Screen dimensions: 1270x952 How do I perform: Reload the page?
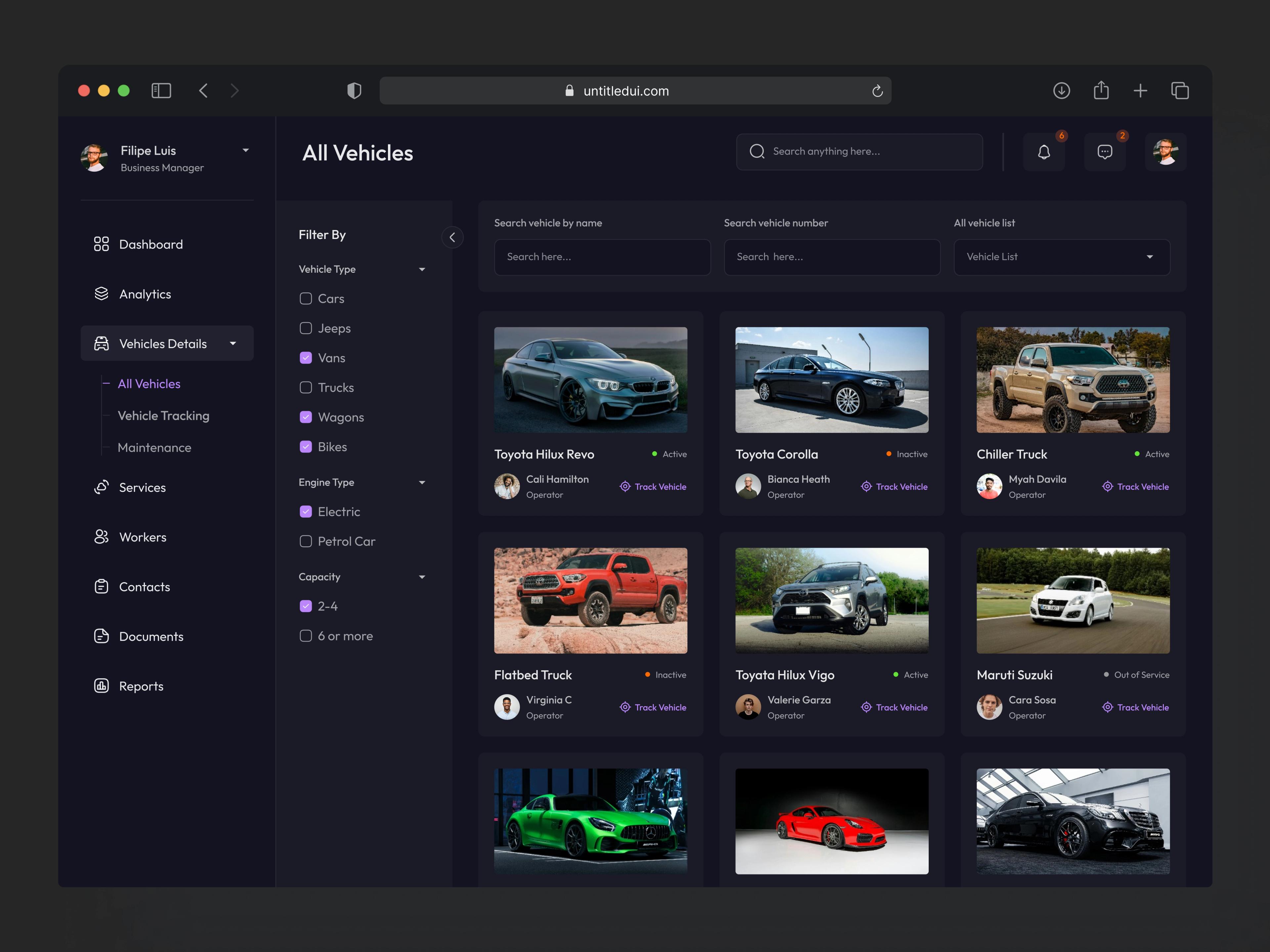tap(877, 91)
